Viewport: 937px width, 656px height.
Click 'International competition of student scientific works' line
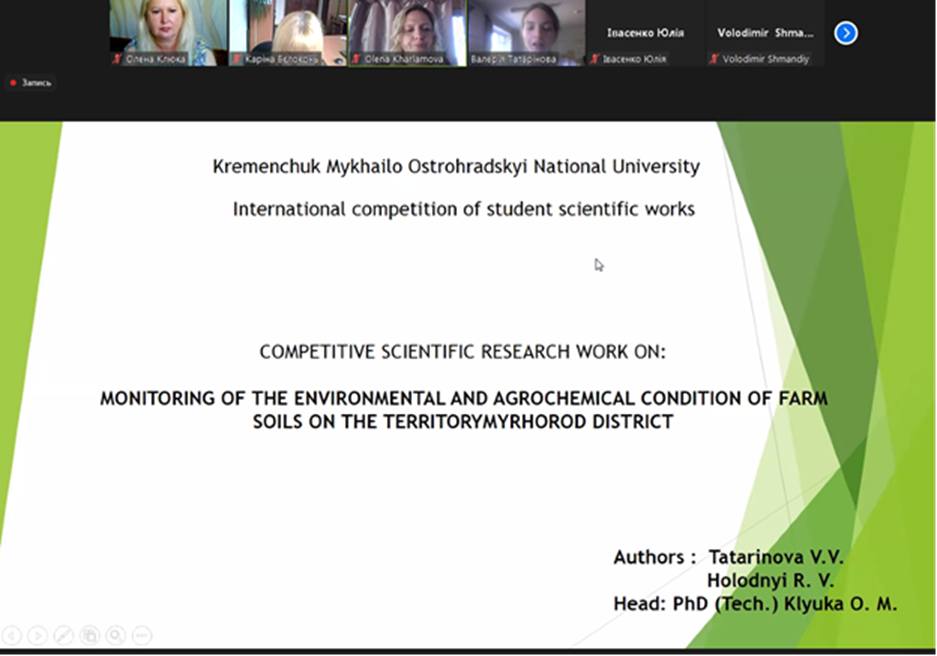point(464,209)
